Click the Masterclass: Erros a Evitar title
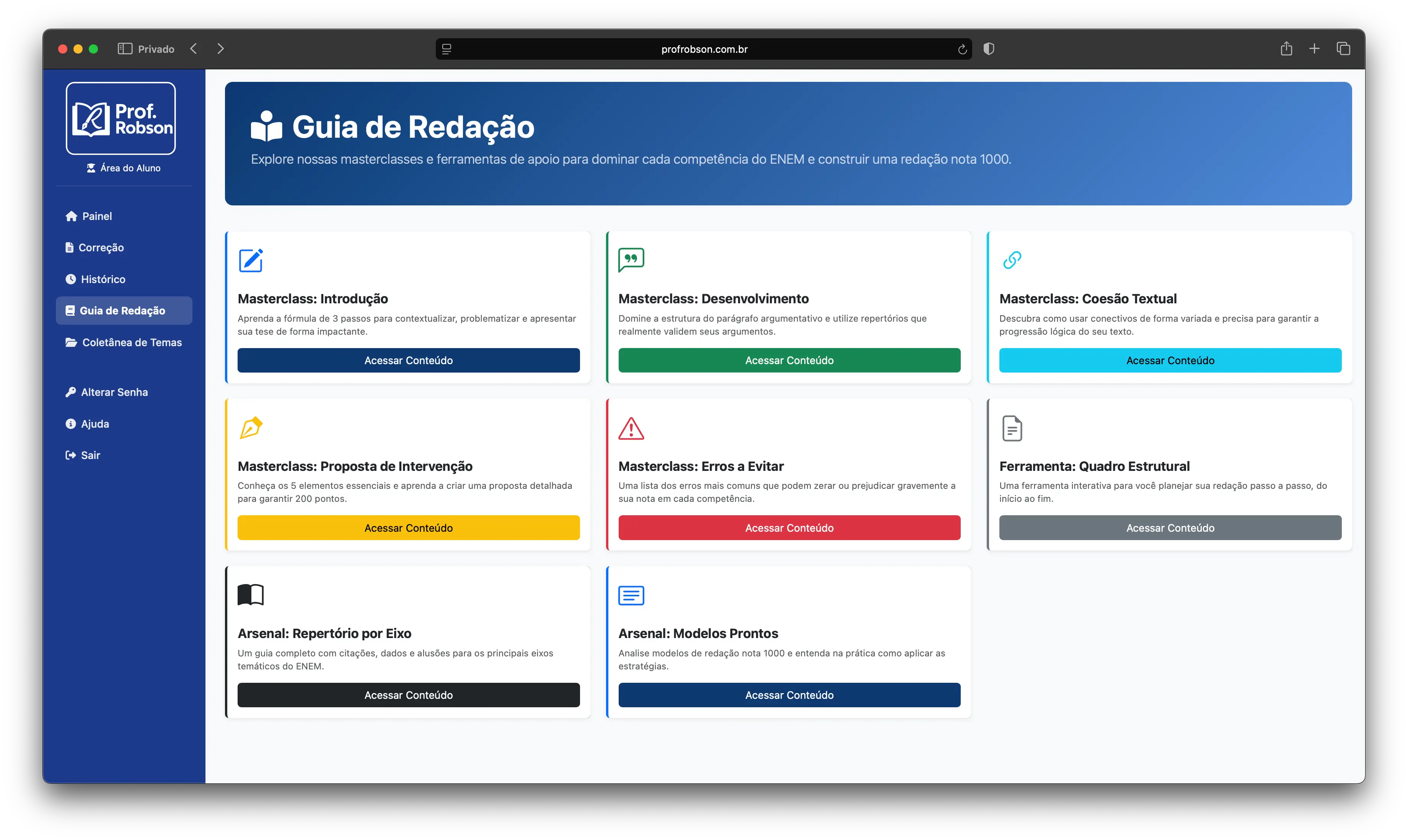 (701, 466)
